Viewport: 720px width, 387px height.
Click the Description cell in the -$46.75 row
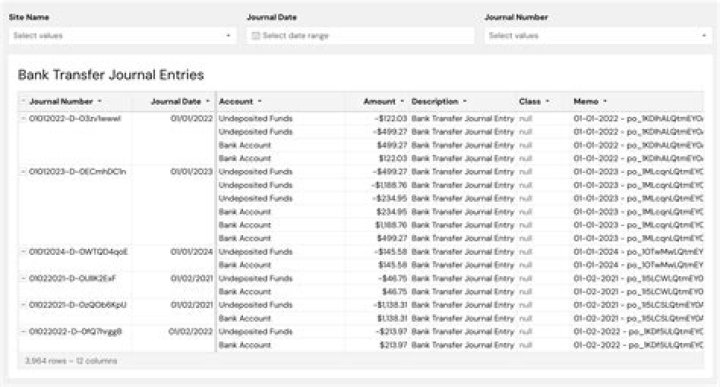[x=463, y=278]
